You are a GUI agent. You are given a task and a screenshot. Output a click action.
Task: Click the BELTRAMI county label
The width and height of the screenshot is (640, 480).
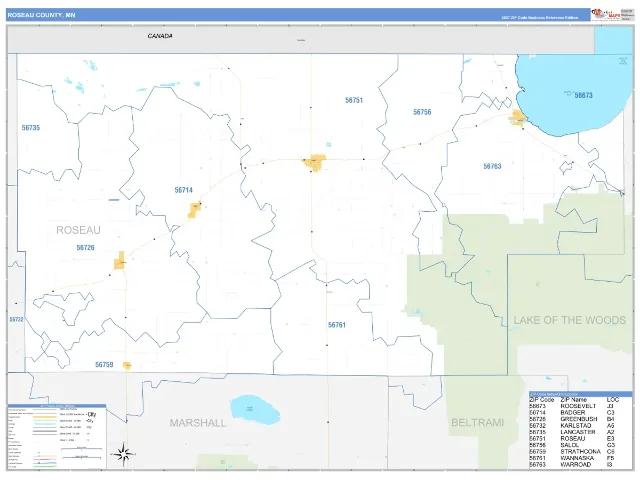point(478,422)
